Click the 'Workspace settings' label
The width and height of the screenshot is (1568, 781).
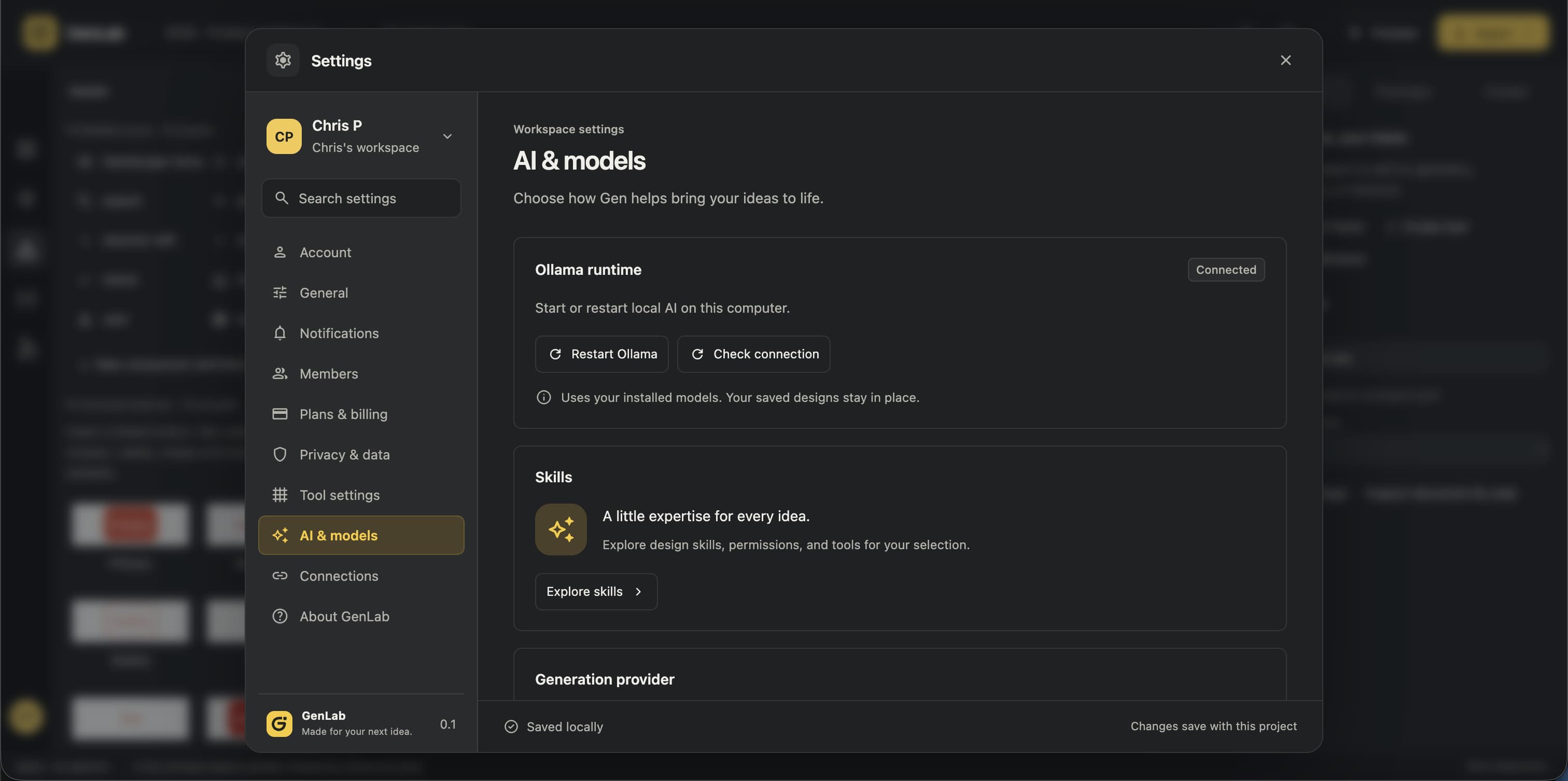568,129
